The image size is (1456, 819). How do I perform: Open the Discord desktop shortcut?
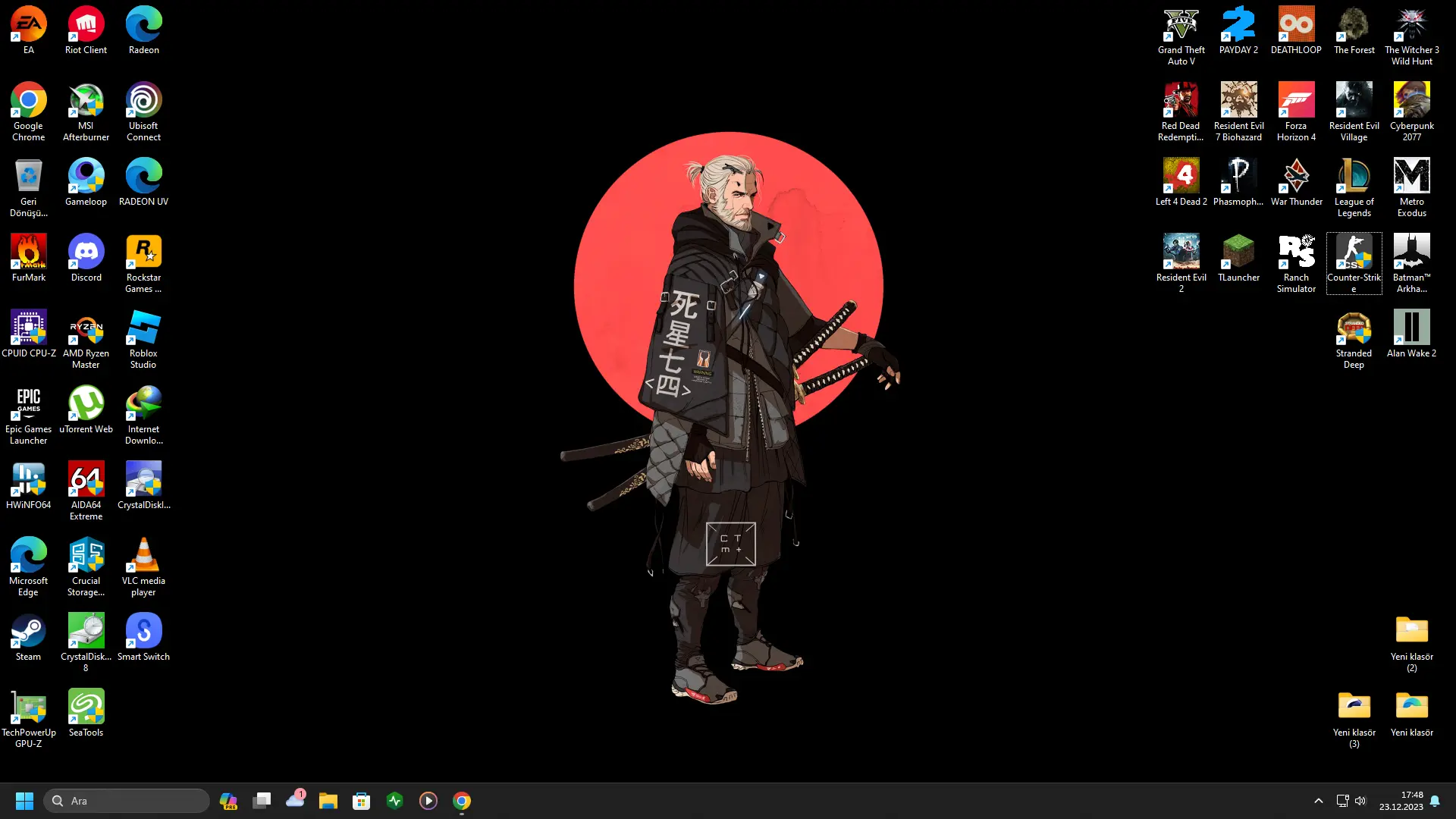86,258
